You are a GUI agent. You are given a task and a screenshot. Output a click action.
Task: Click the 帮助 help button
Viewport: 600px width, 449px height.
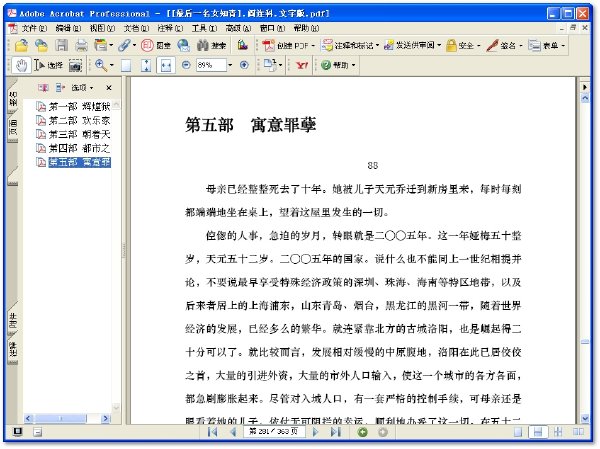pos(338,65)
